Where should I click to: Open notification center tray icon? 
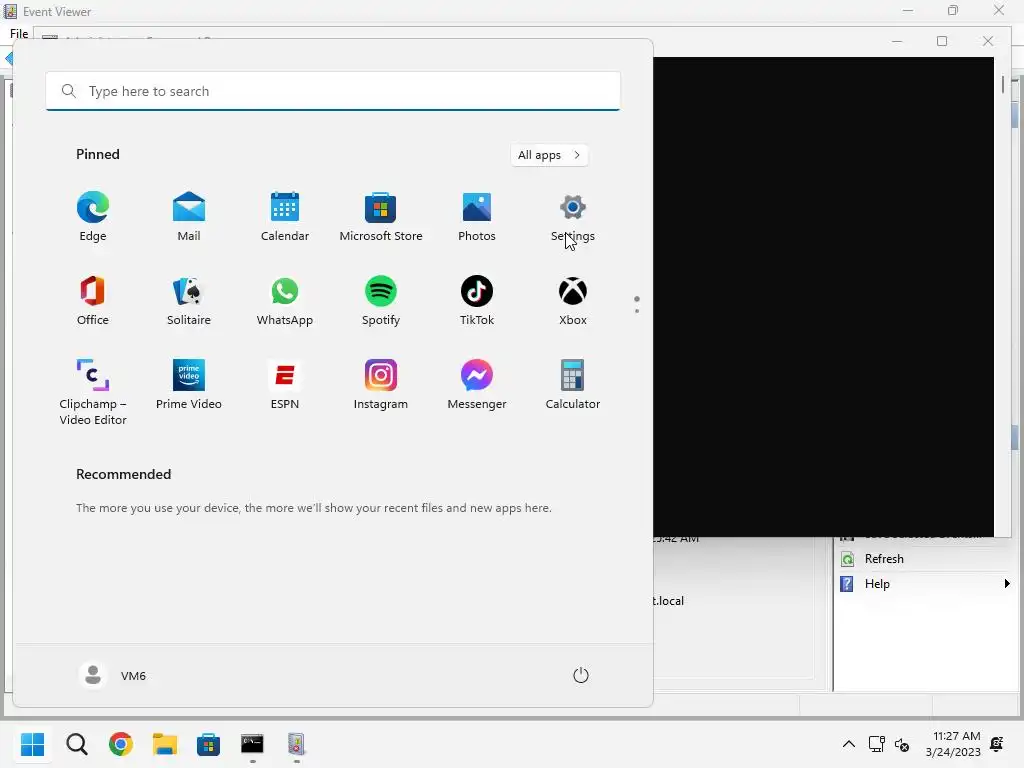tap(997, 744)
